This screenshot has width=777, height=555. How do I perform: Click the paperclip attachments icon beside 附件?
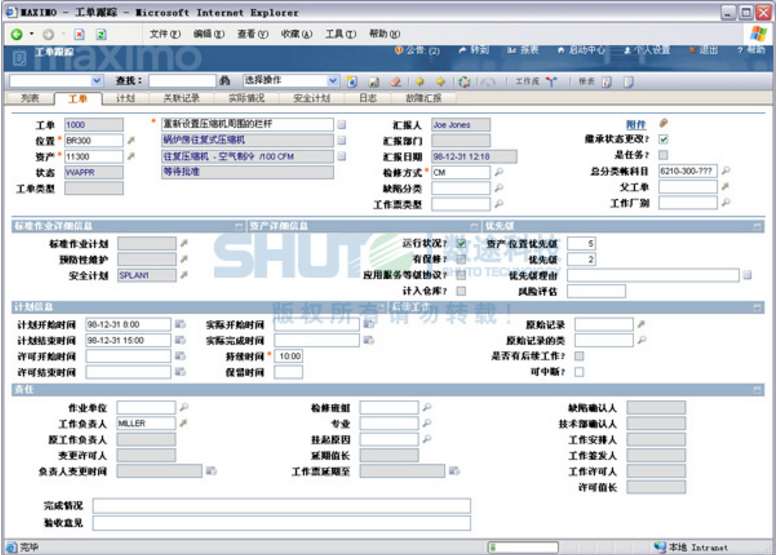[664, 123]
